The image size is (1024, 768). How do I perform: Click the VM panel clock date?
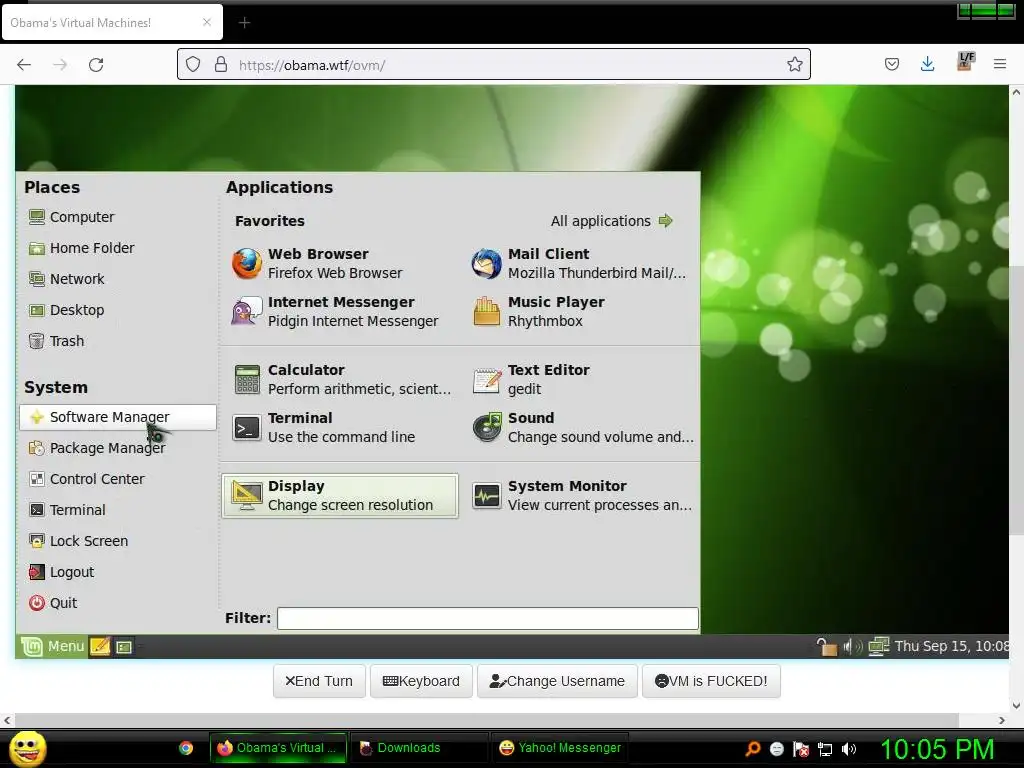tap(951, 646)
